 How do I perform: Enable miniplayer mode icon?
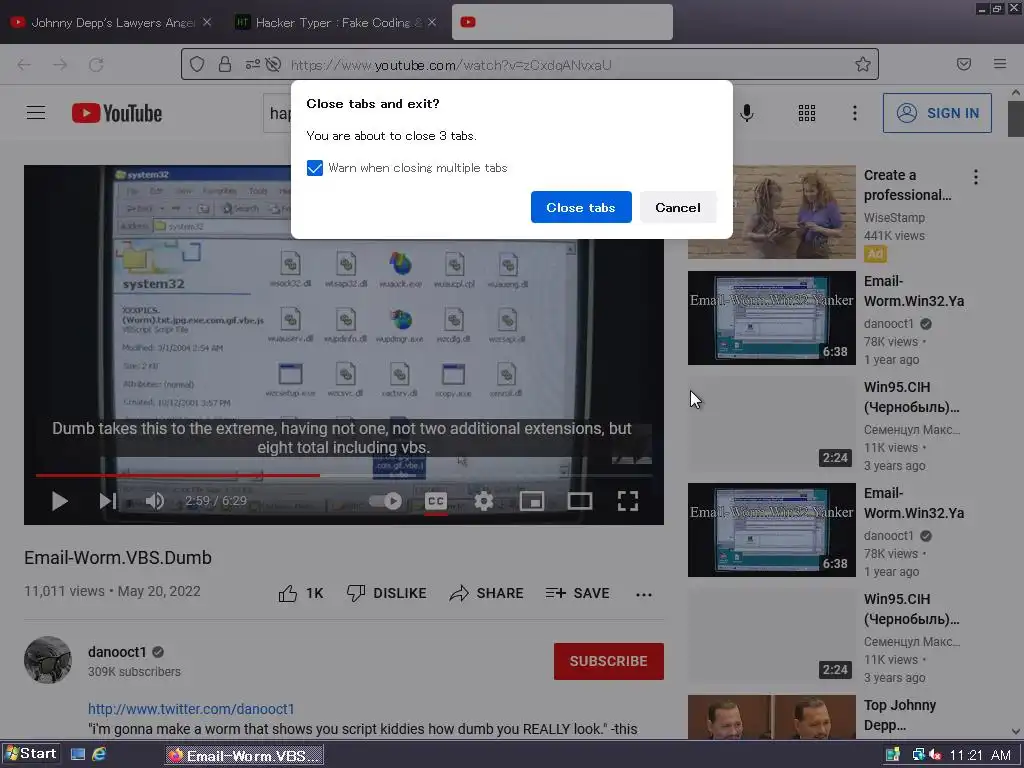pyautogui.click(x=532, y=501)
